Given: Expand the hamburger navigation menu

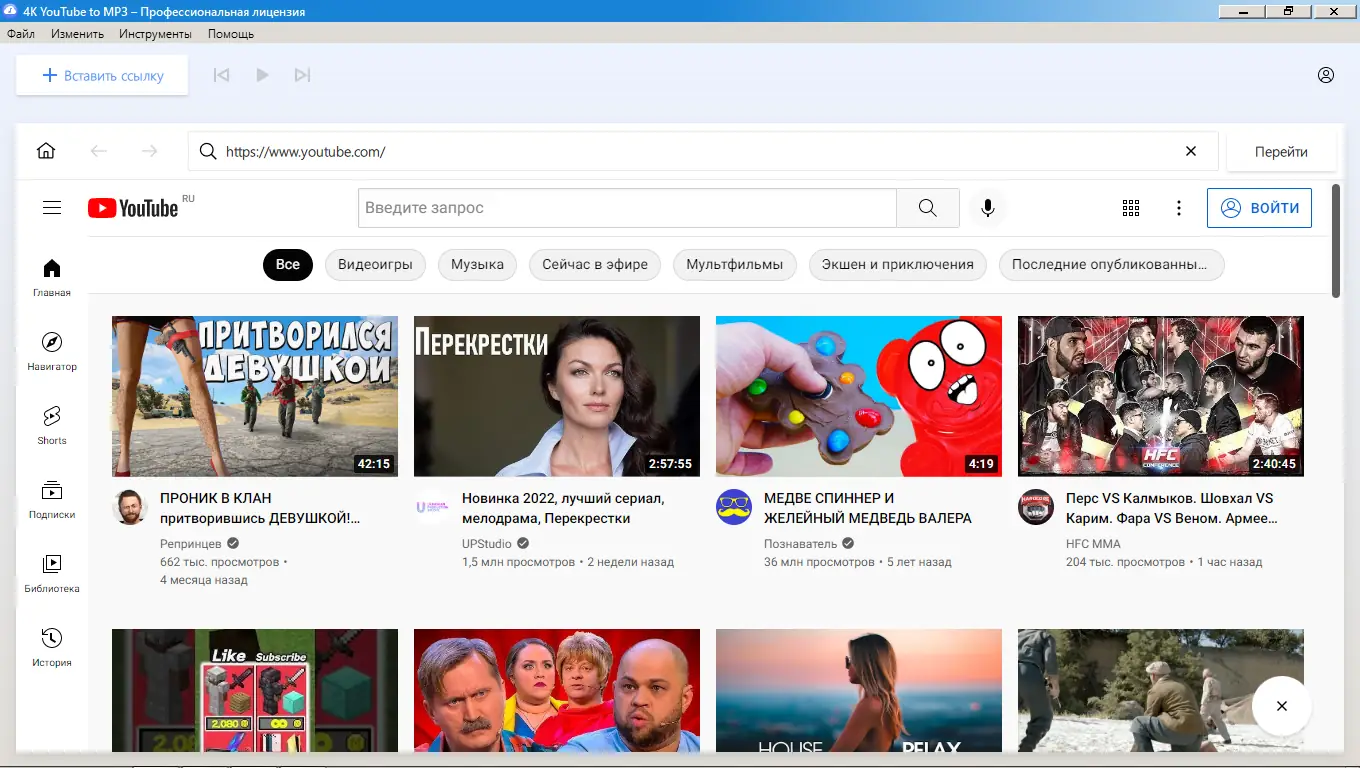Looking at the screenshot, I should (x=52, y=207).
